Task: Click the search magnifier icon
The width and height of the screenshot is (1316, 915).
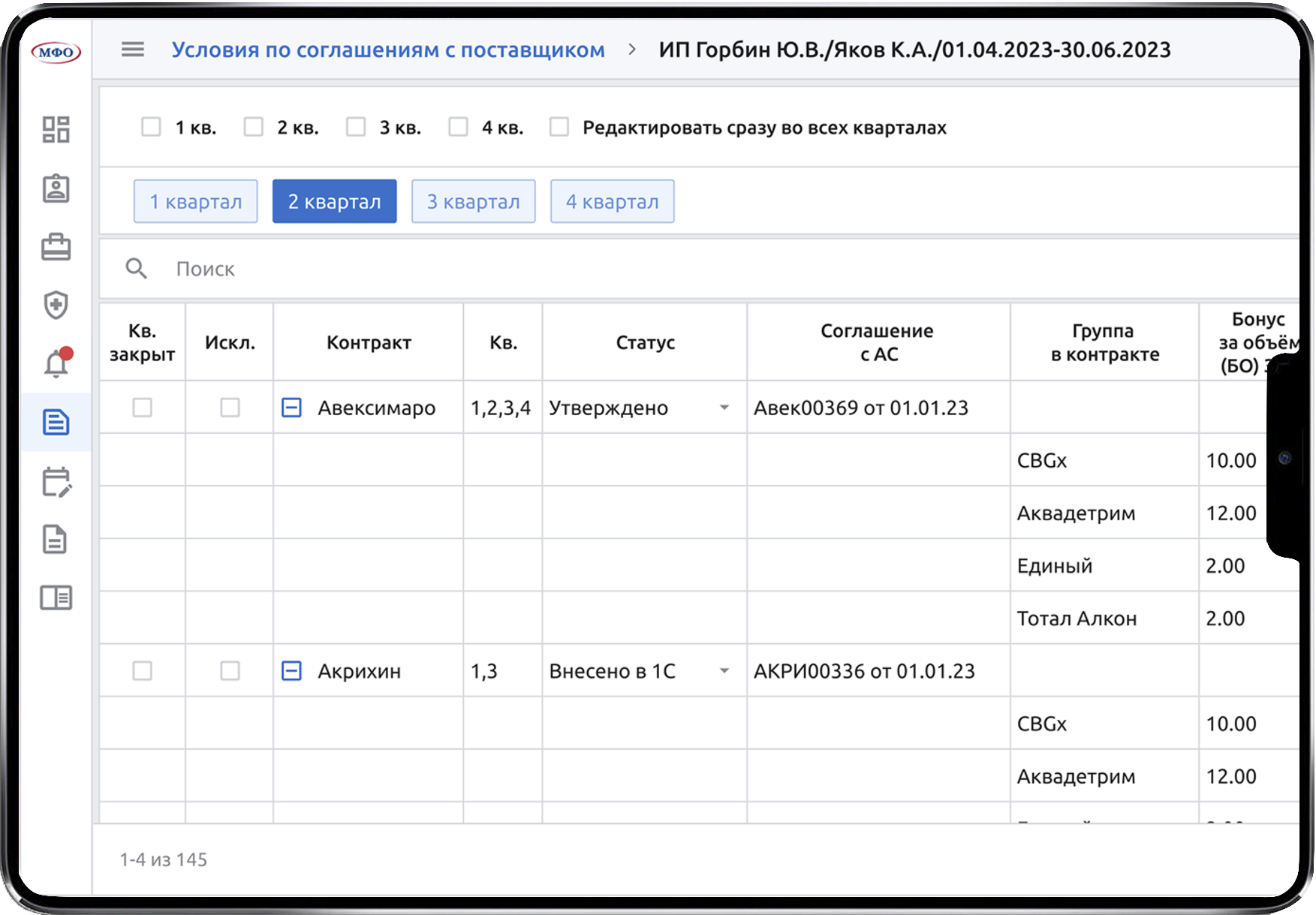Action: [x=137, y=268]
